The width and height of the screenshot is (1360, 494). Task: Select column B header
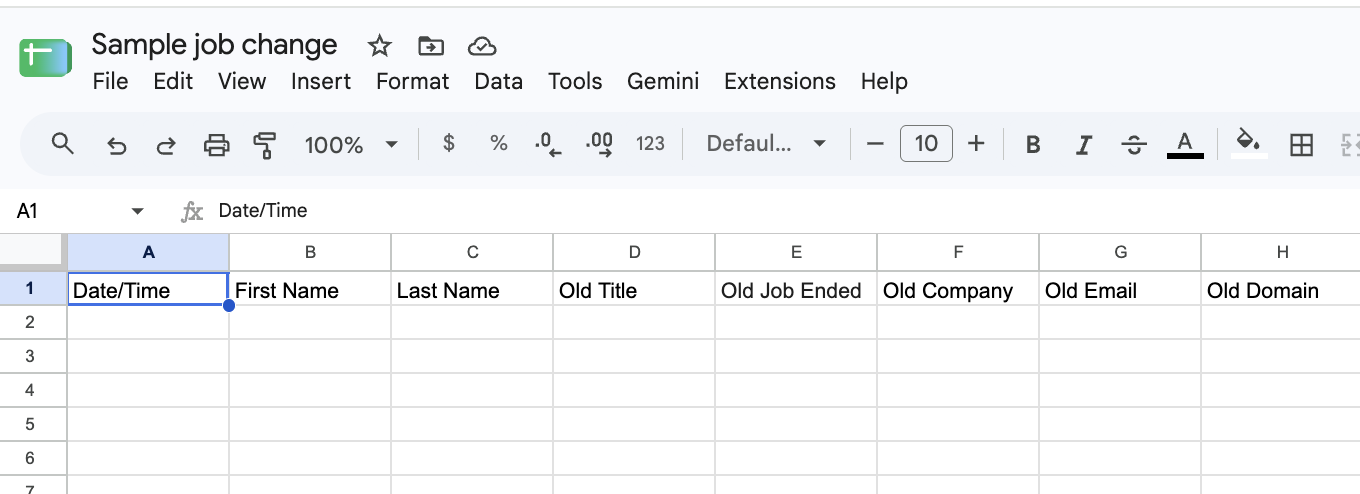[x=310, y=252]
